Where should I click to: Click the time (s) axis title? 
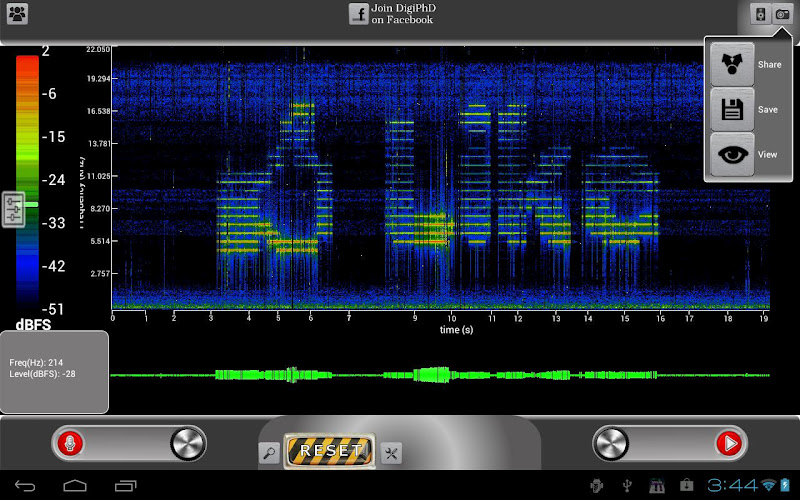point(456,330)
